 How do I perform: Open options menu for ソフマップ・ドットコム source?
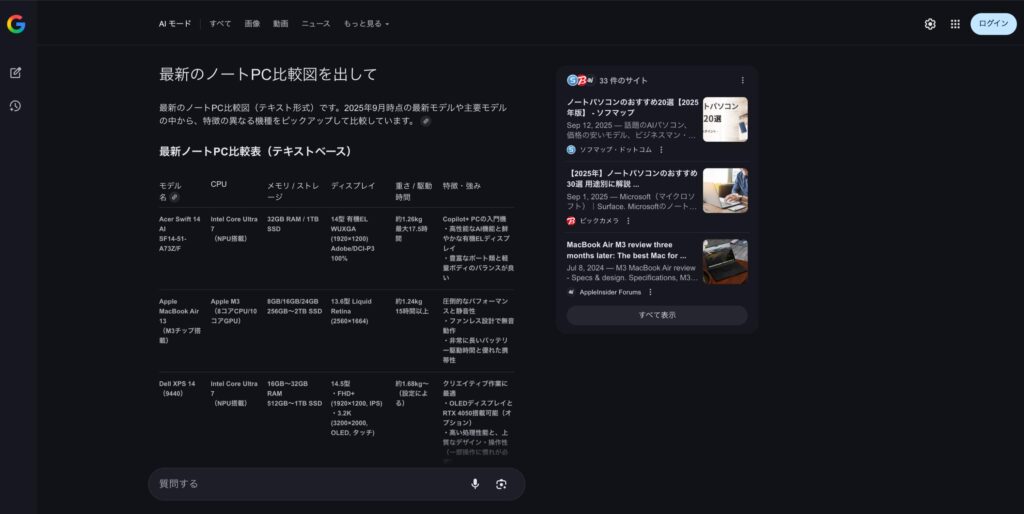click(x=661, y=149)
